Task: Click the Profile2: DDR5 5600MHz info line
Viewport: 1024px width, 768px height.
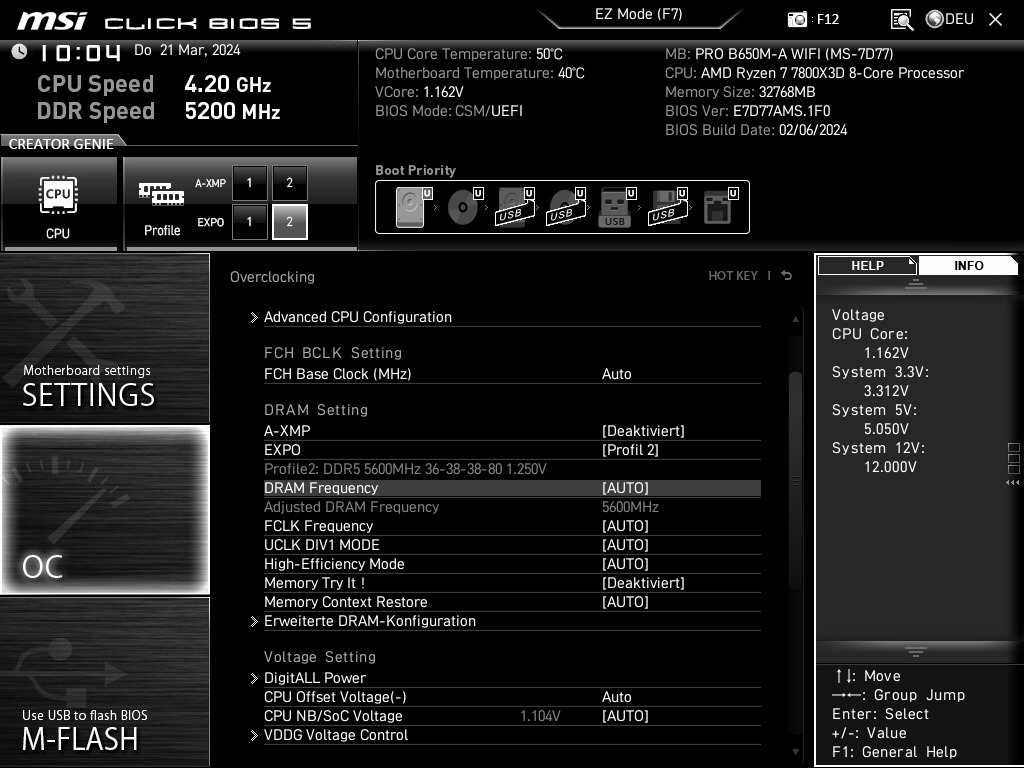Action: (405, 469)
